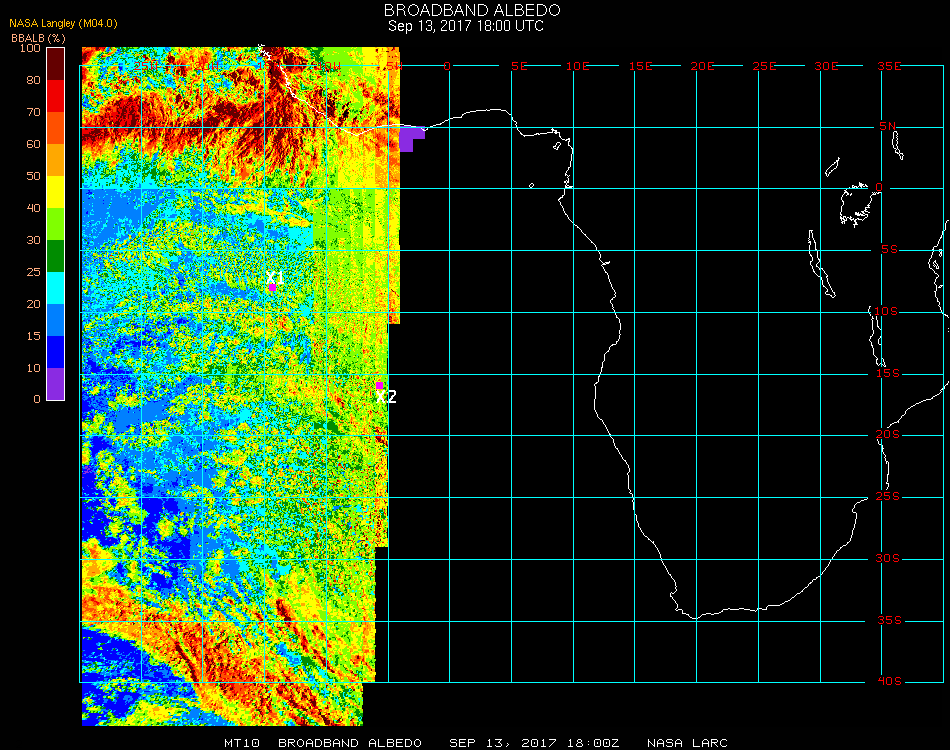Click the 5S latitude label
This screenshot has width=950, height=750.
point(889,250)
